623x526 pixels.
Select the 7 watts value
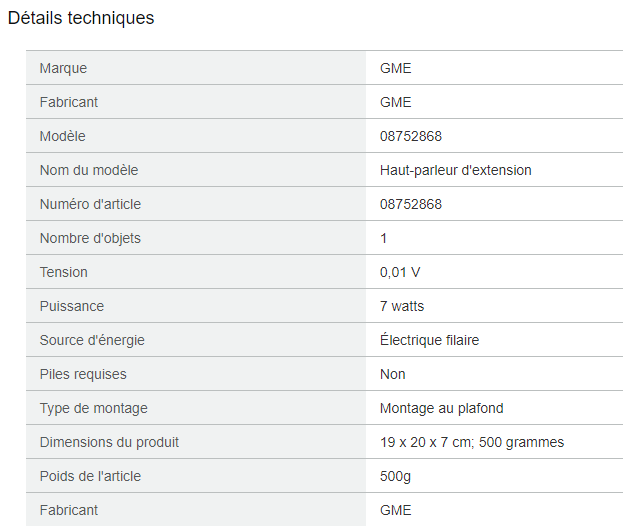coord(402,306)
